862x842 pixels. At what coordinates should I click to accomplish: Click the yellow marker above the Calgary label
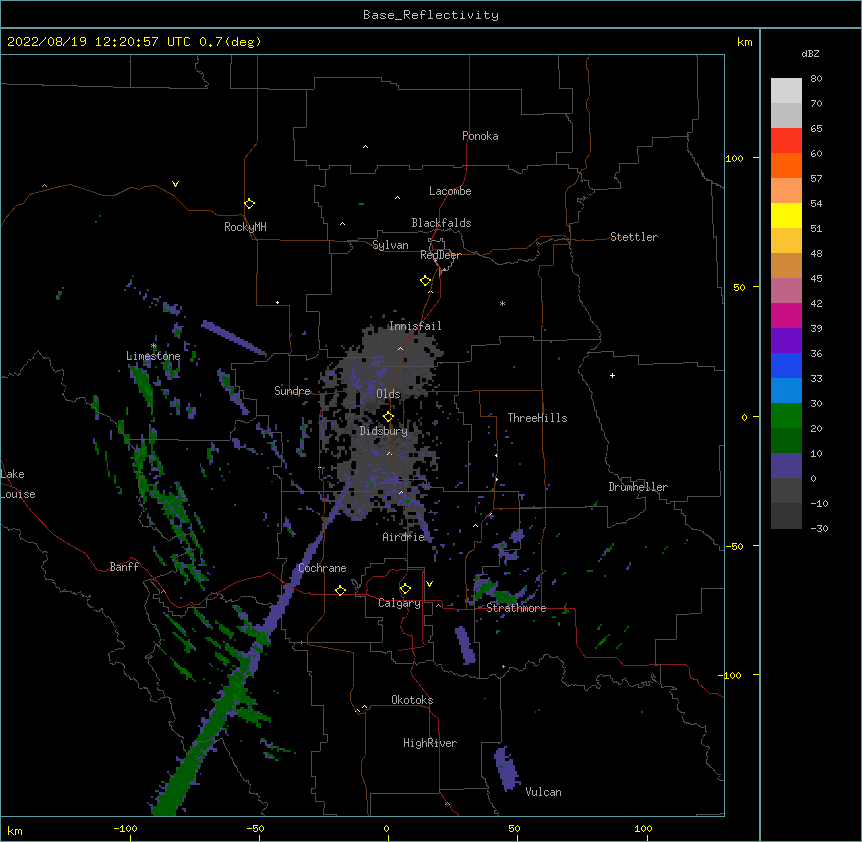[405, 589]
